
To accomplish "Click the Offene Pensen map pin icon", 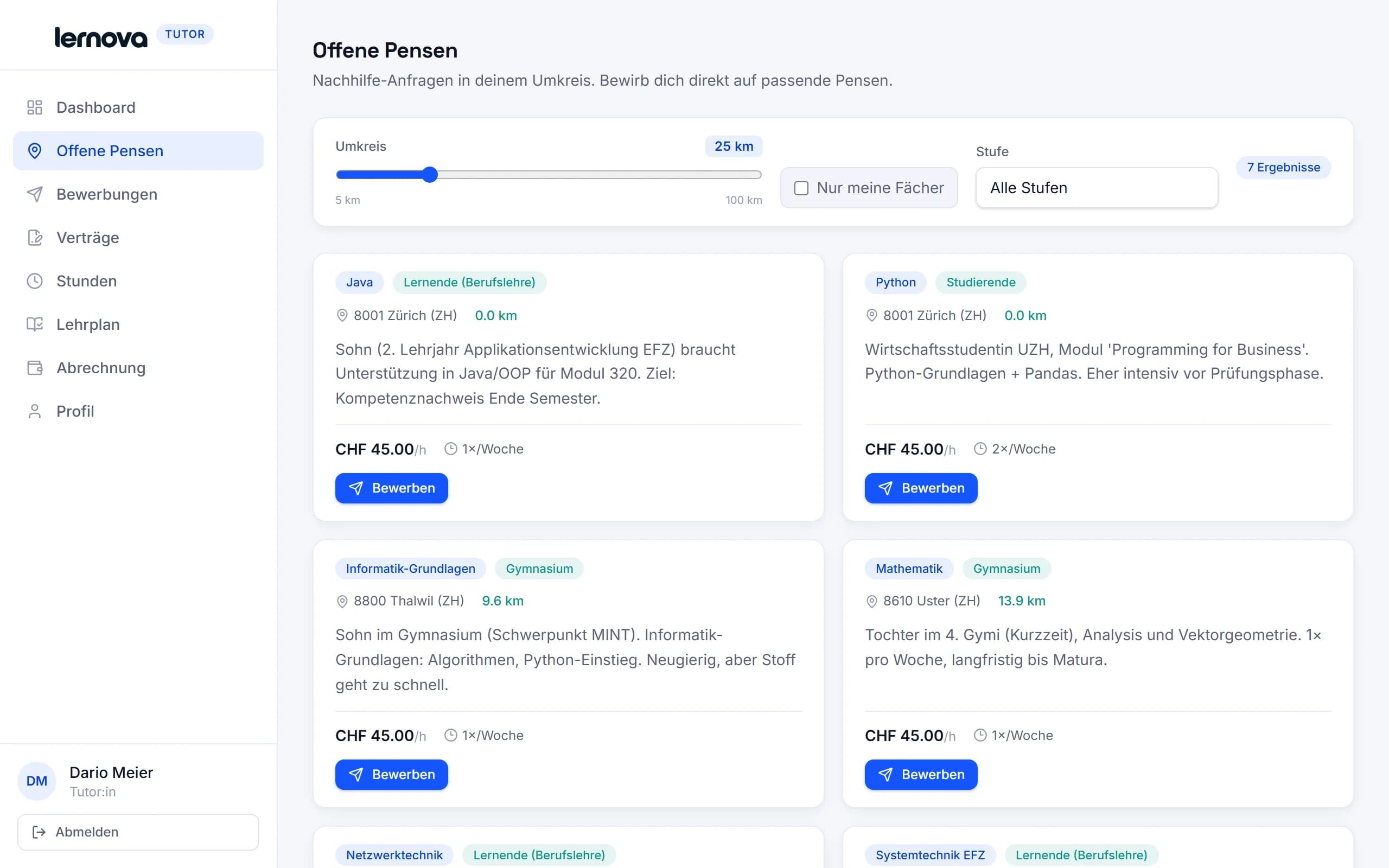I will click(34, 151).
